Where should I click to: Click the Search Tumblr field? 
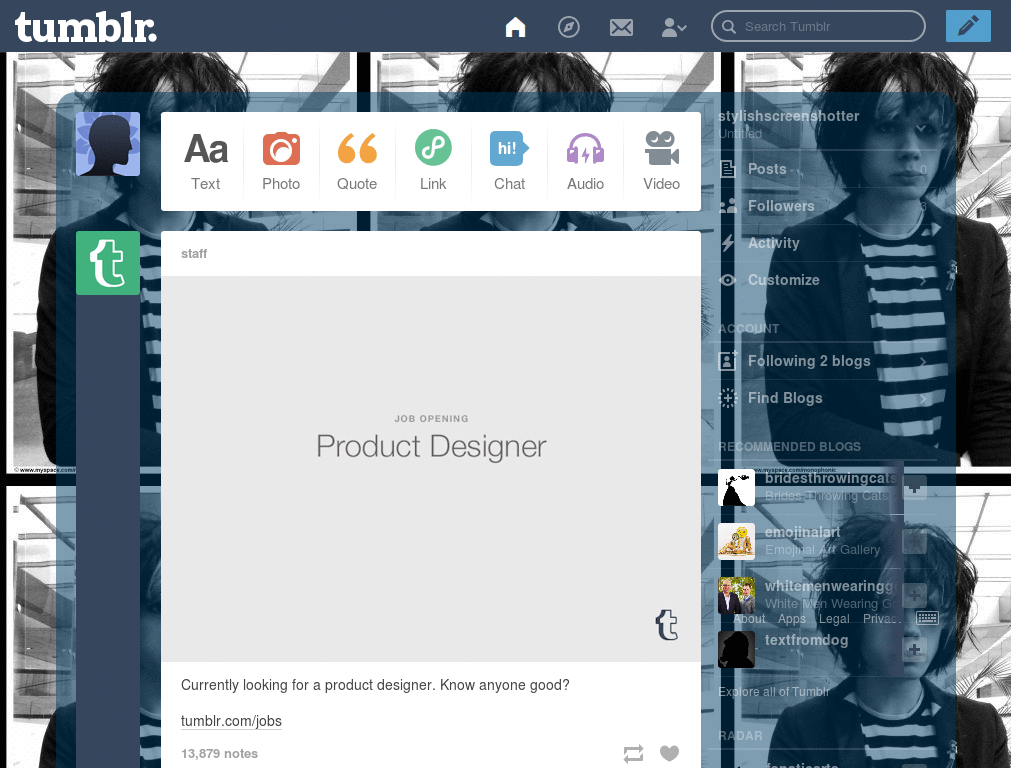tap(818, 27)
